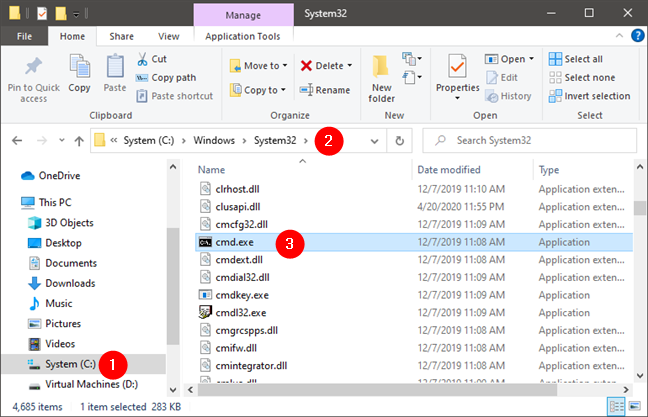Screen dimensions: 648x417
Task: Go up one folder level arrow
Action: point(79,141)
